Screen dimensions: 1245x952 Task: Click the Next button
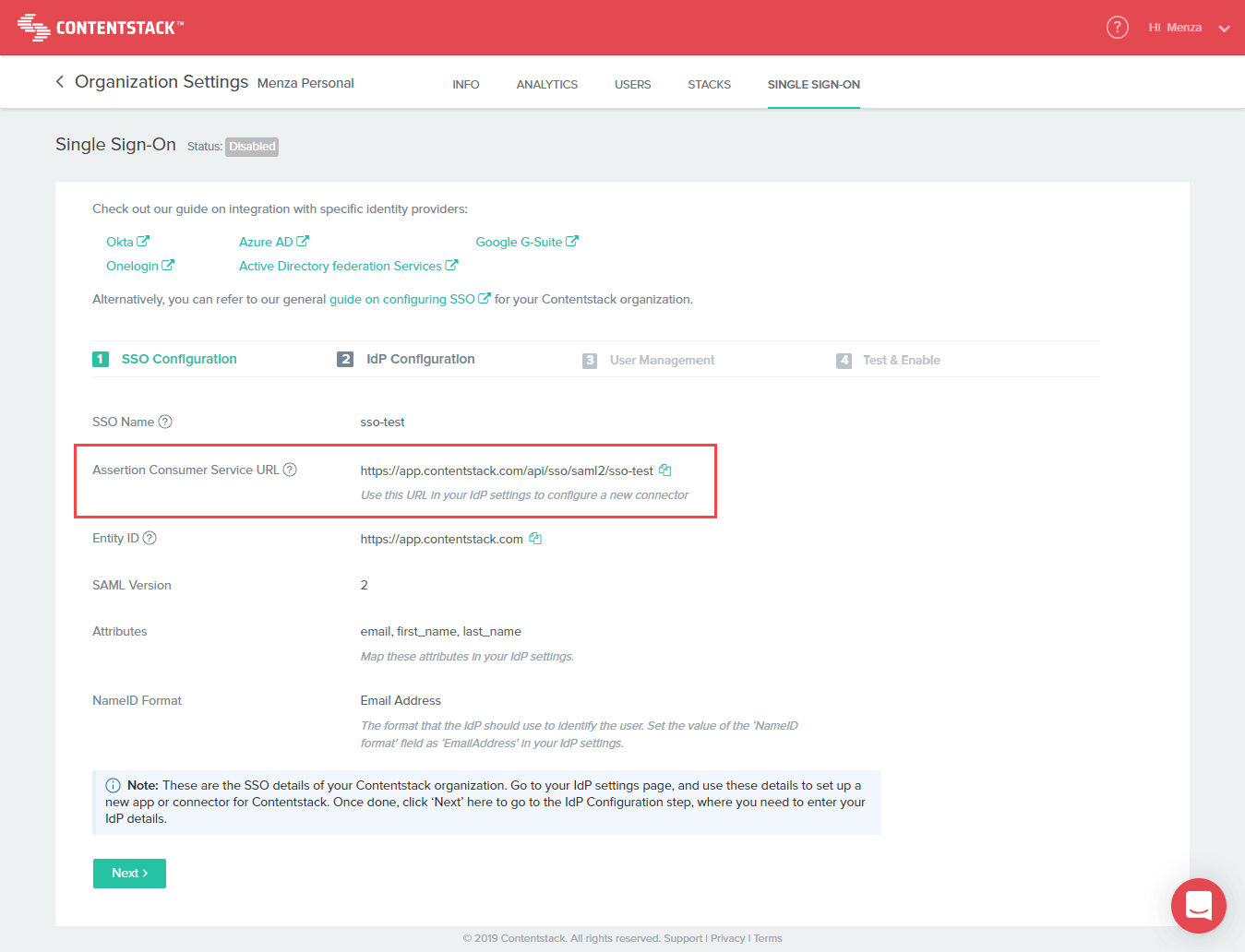click(129, 874)
